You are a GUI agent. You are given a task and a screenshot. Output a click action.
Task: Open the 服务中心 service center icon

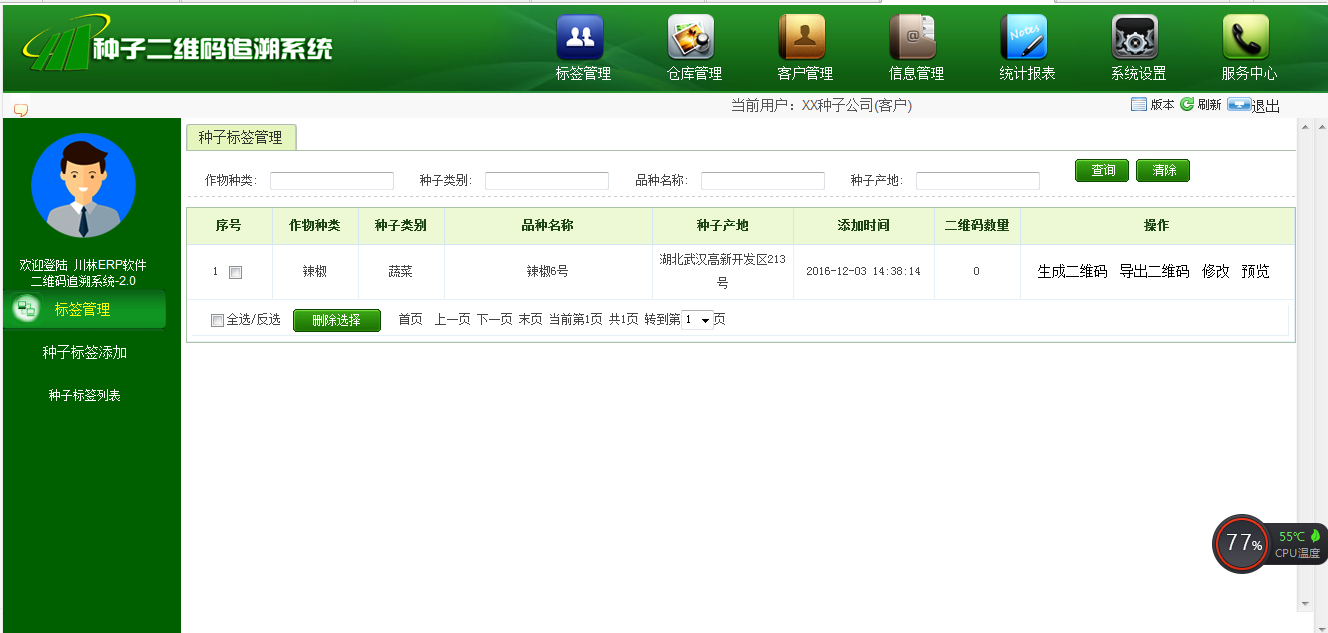[1244, 40]
